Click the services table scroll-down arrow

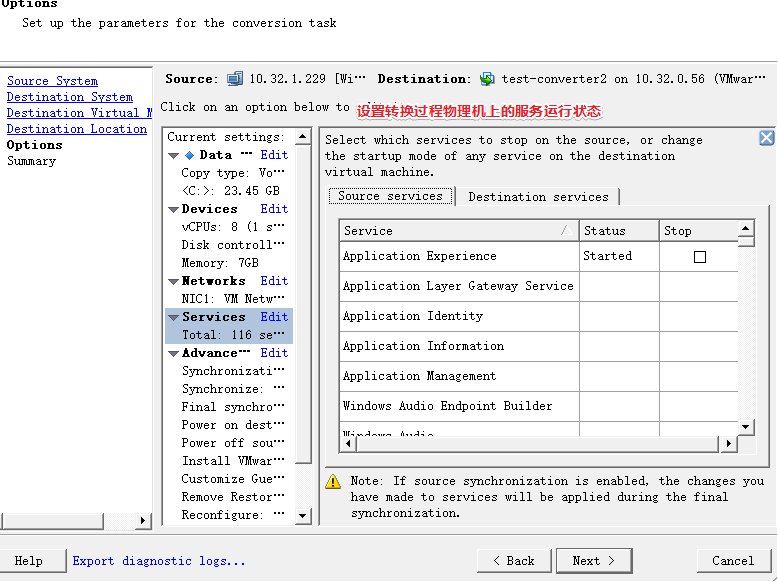point(746,427)
